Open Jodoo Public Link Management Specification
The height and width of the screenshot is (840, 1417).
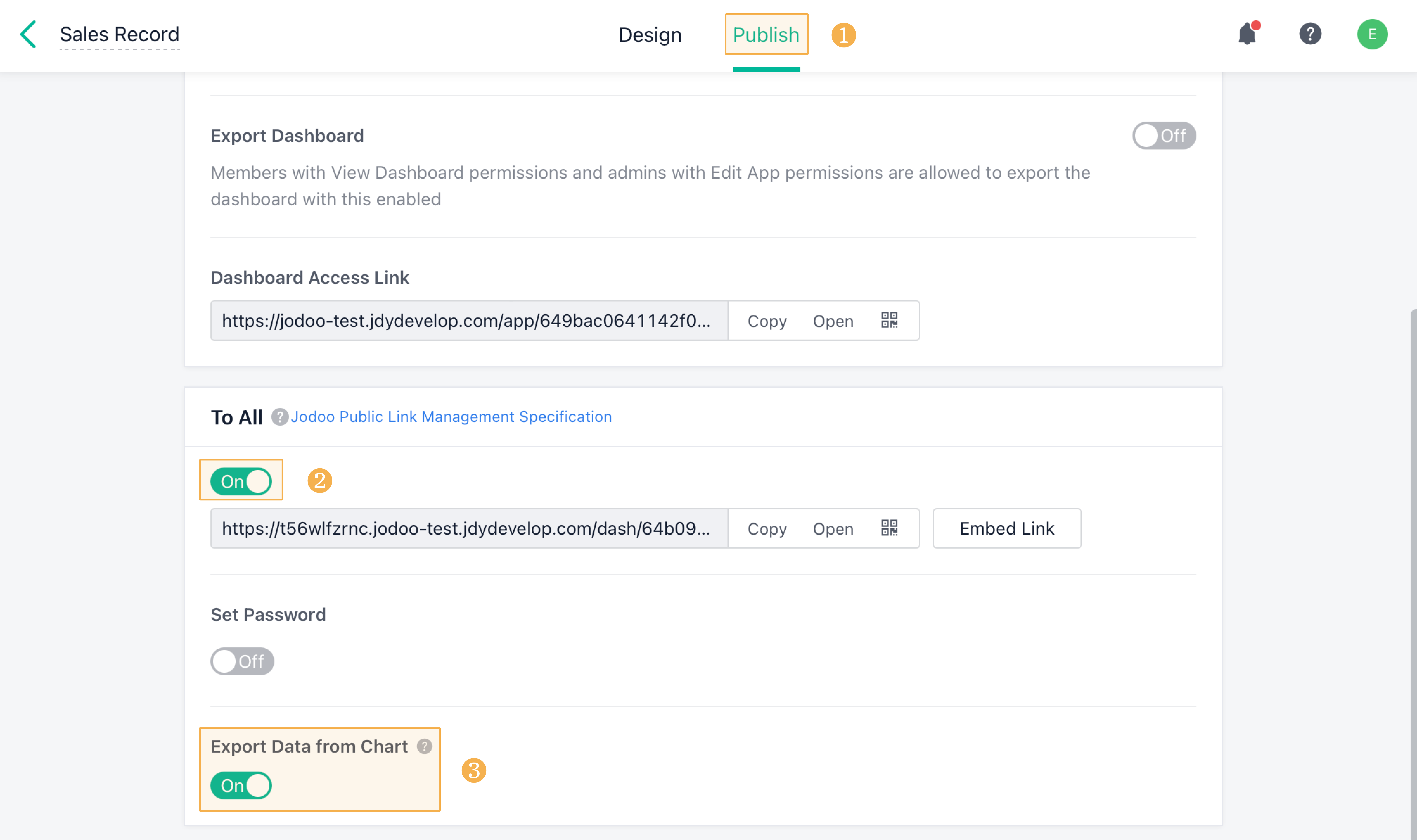451,417
